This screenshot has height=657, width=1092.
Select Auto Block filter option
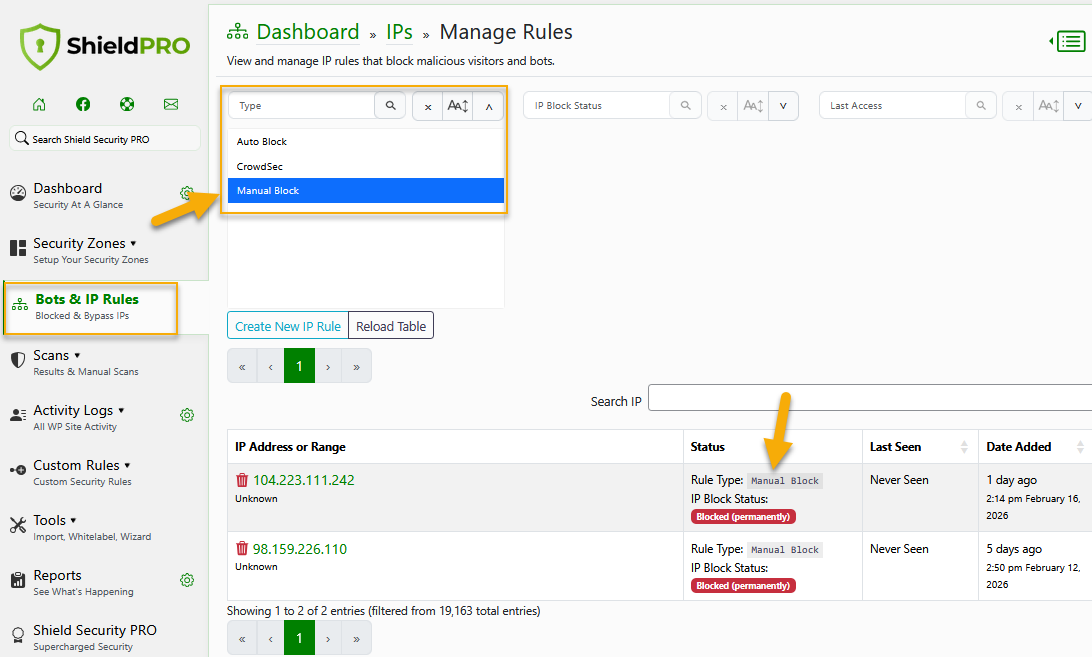366,141
